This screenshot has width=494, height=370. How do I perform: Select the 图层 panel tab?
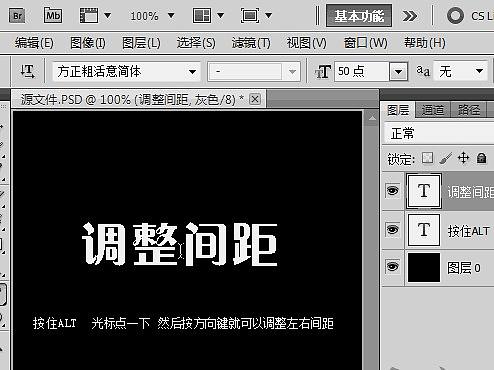(398, 110)
